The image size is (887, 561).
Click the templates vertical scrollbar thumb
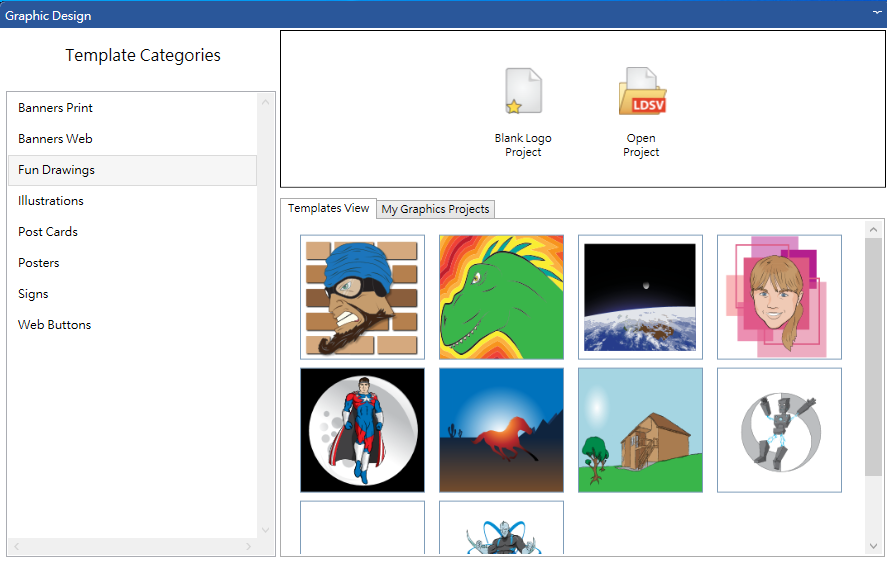coord(873,357)
